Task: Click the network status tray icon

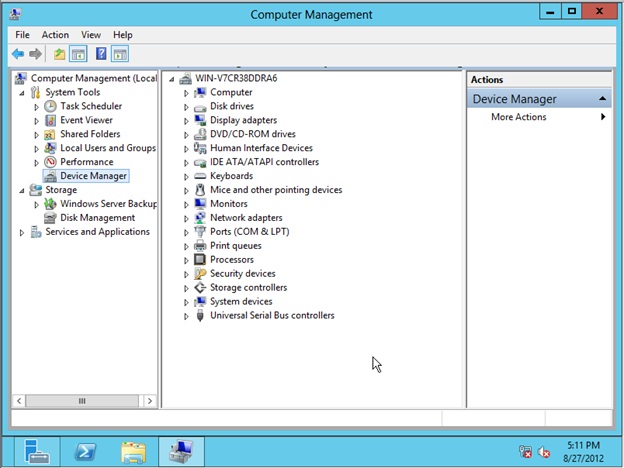Action: tap(525, 452)
